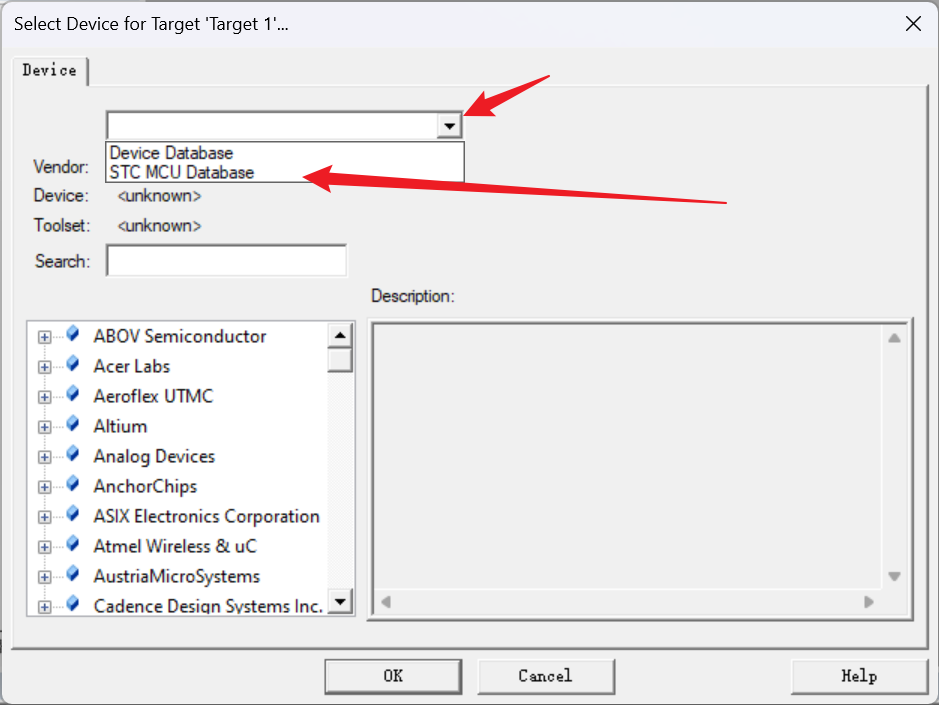Click the Atmel Wireless chip icon

pos(72,543)
